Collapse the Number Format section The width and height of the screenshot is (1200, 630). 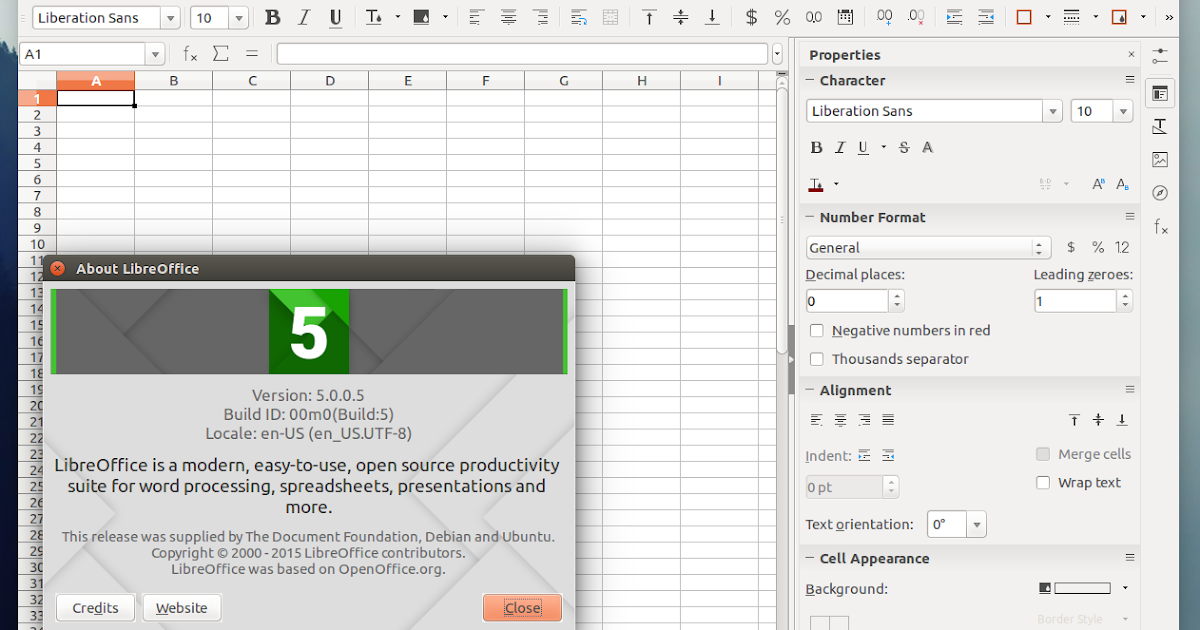tap(811, 218)
